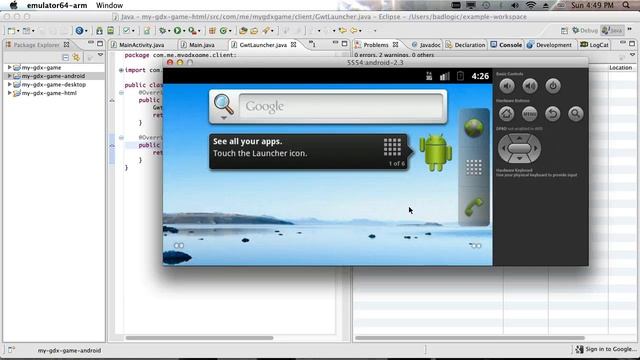Viewport: 640px width, 360px height.
Task: Open the Javadoc view tab
Action: point(426,45)
